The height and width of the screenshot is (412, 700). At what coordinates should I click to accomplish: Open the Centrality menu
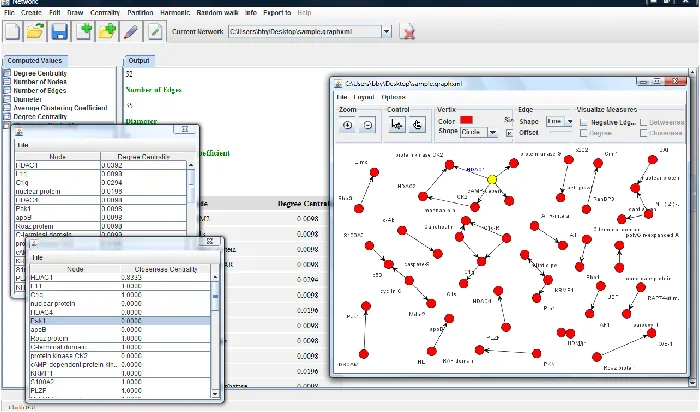[x=105, y=12]
